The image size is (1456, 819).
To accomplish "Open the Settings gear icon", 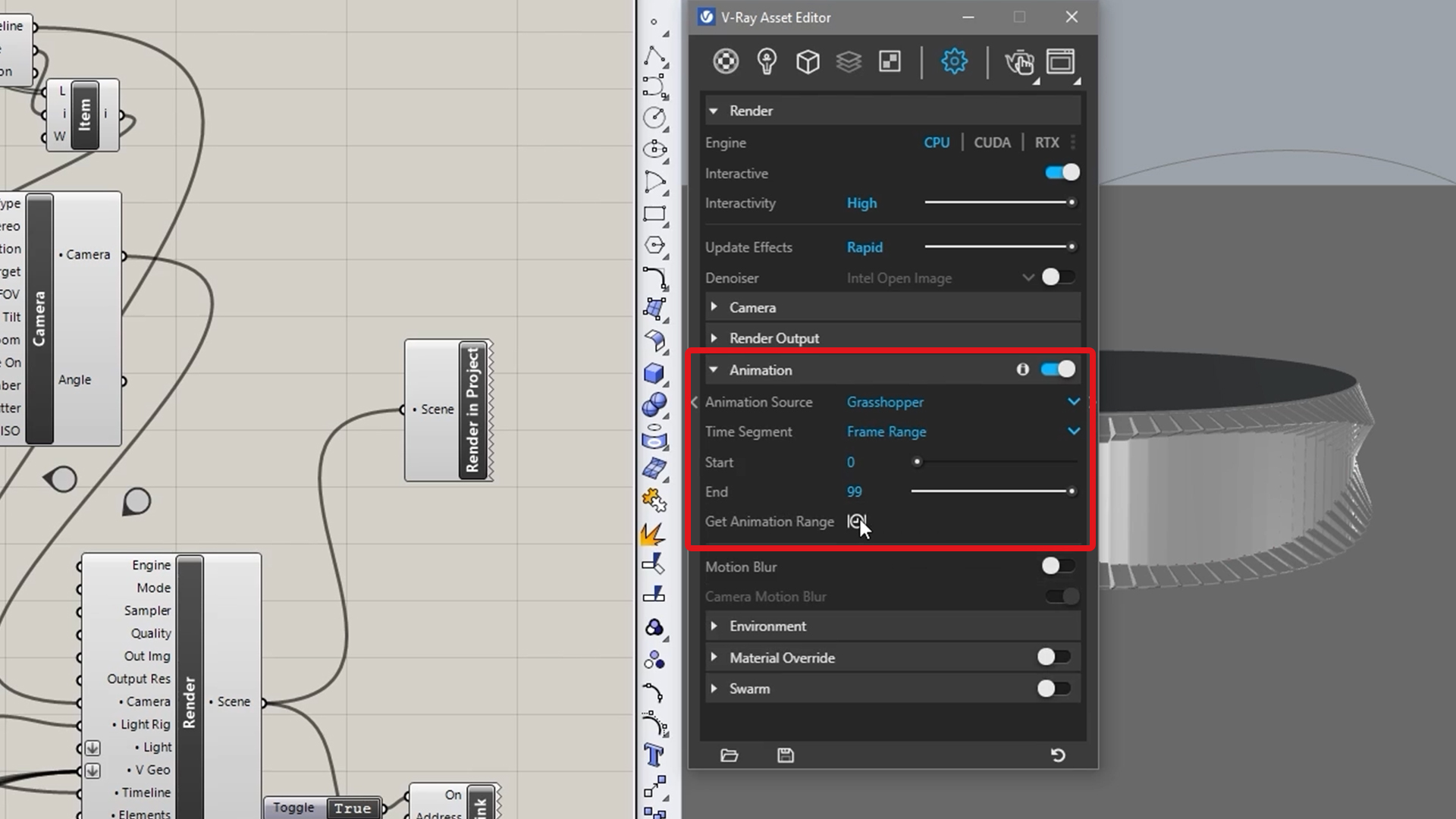I will click(954, 61).
